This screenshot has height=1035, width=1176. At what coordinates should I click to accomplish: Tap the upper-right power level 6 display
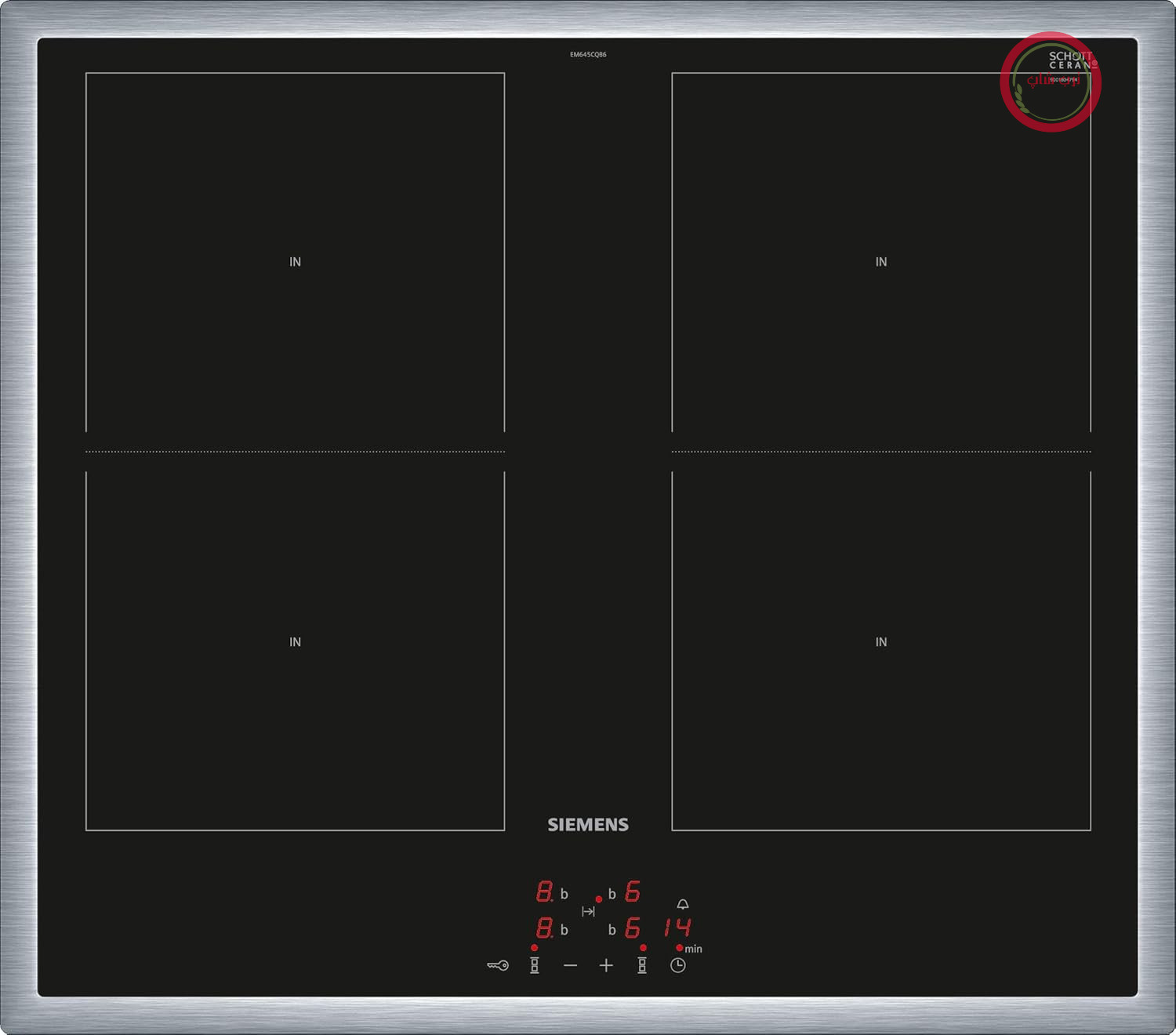pyautogui.click(x=632, y=891)
